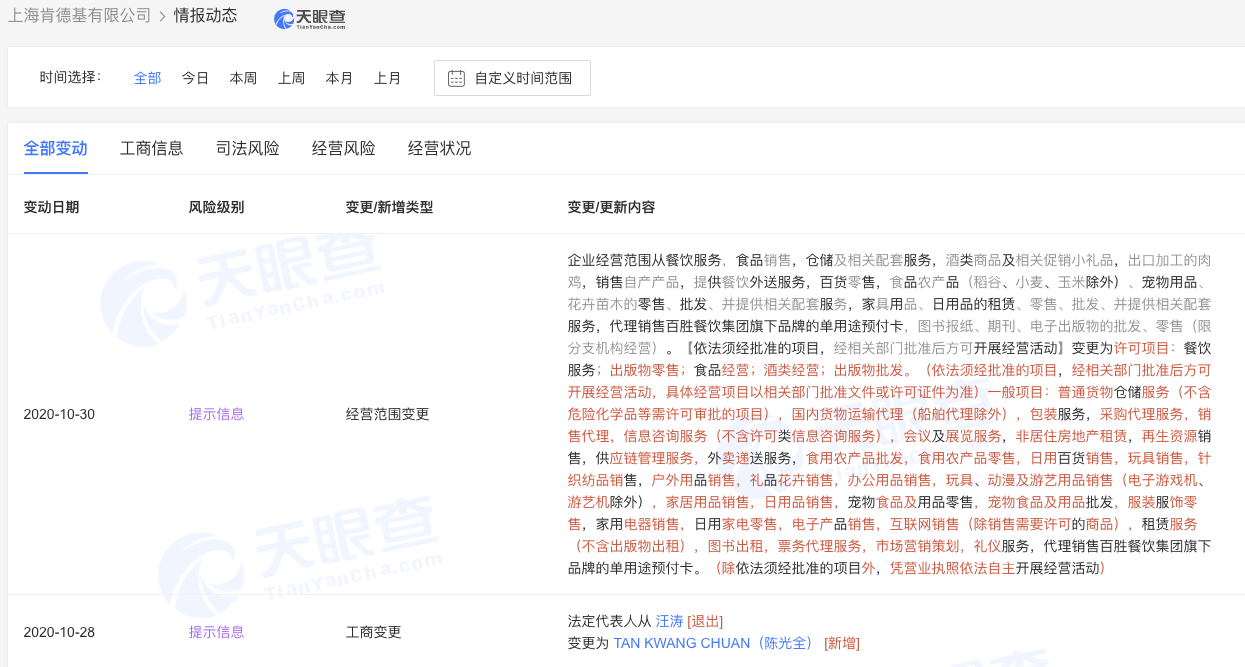Click 变更/更新内容 column header
1245x667 pixels.
pyautogui.click(x=612, y=208)
